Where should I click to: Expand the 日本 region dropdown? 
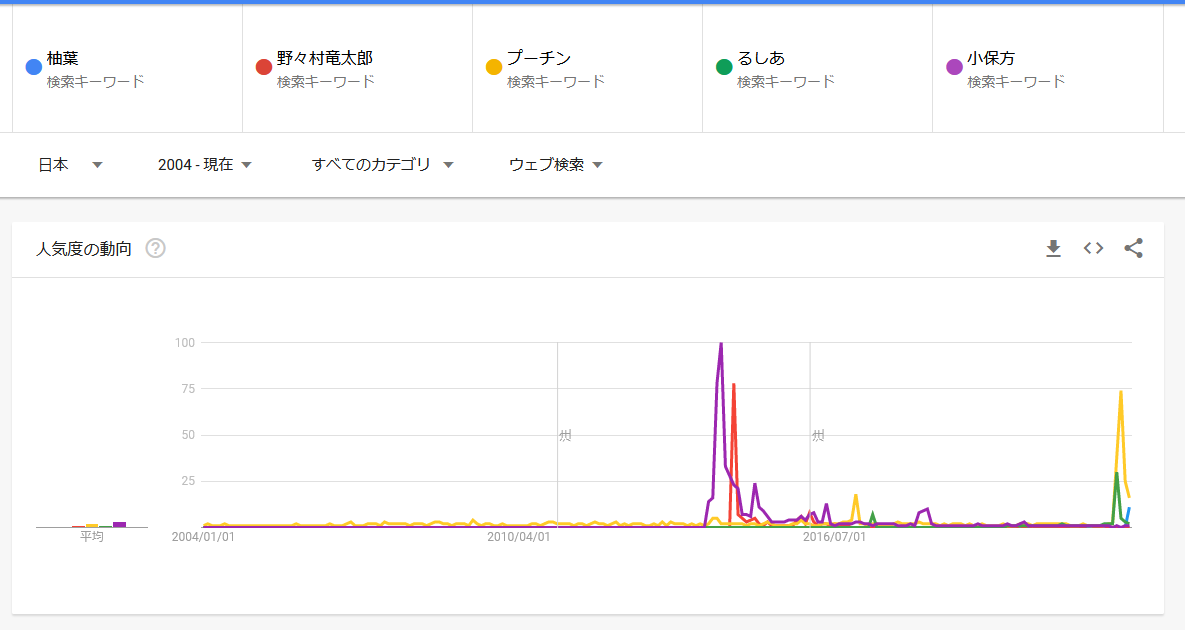tap(70, 165)
